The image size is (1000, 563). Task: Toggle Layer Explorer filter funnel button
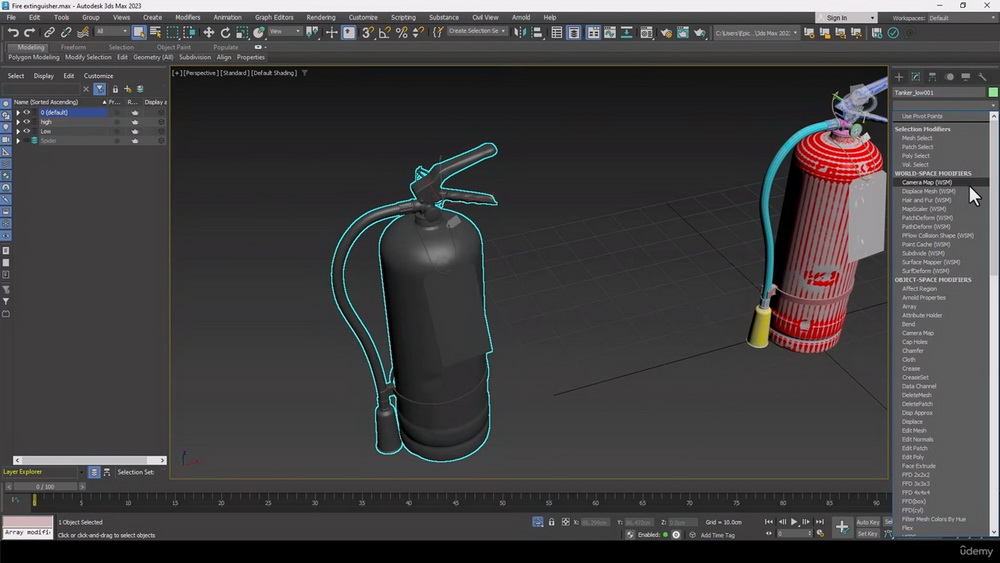[x=99, y=89]
